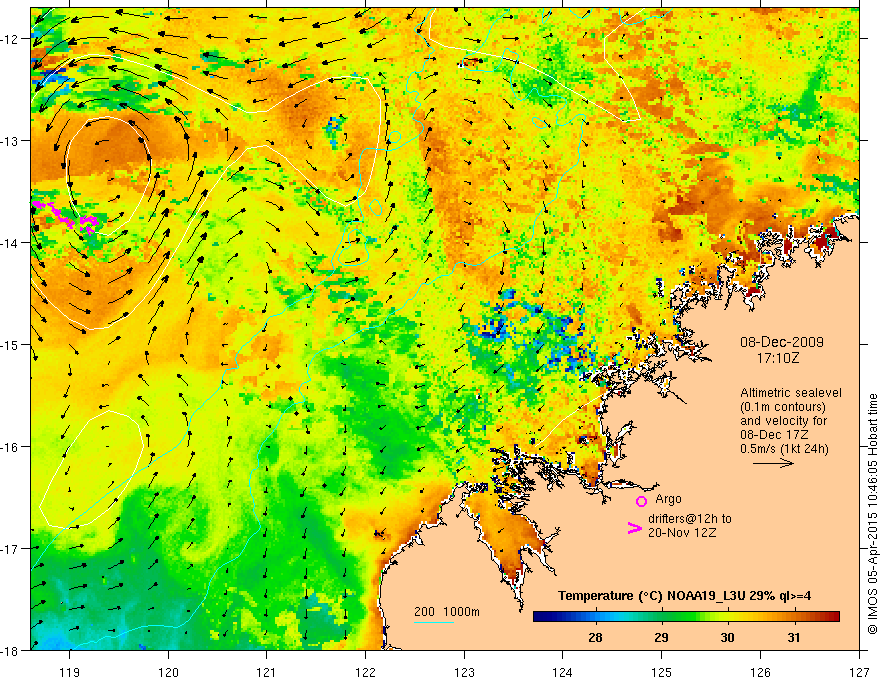This screenshot has height=680, width=880.
Task: Click the 0.5m/s velocity scale arrow
Action: pyautogui.click(x=773, y=463)
